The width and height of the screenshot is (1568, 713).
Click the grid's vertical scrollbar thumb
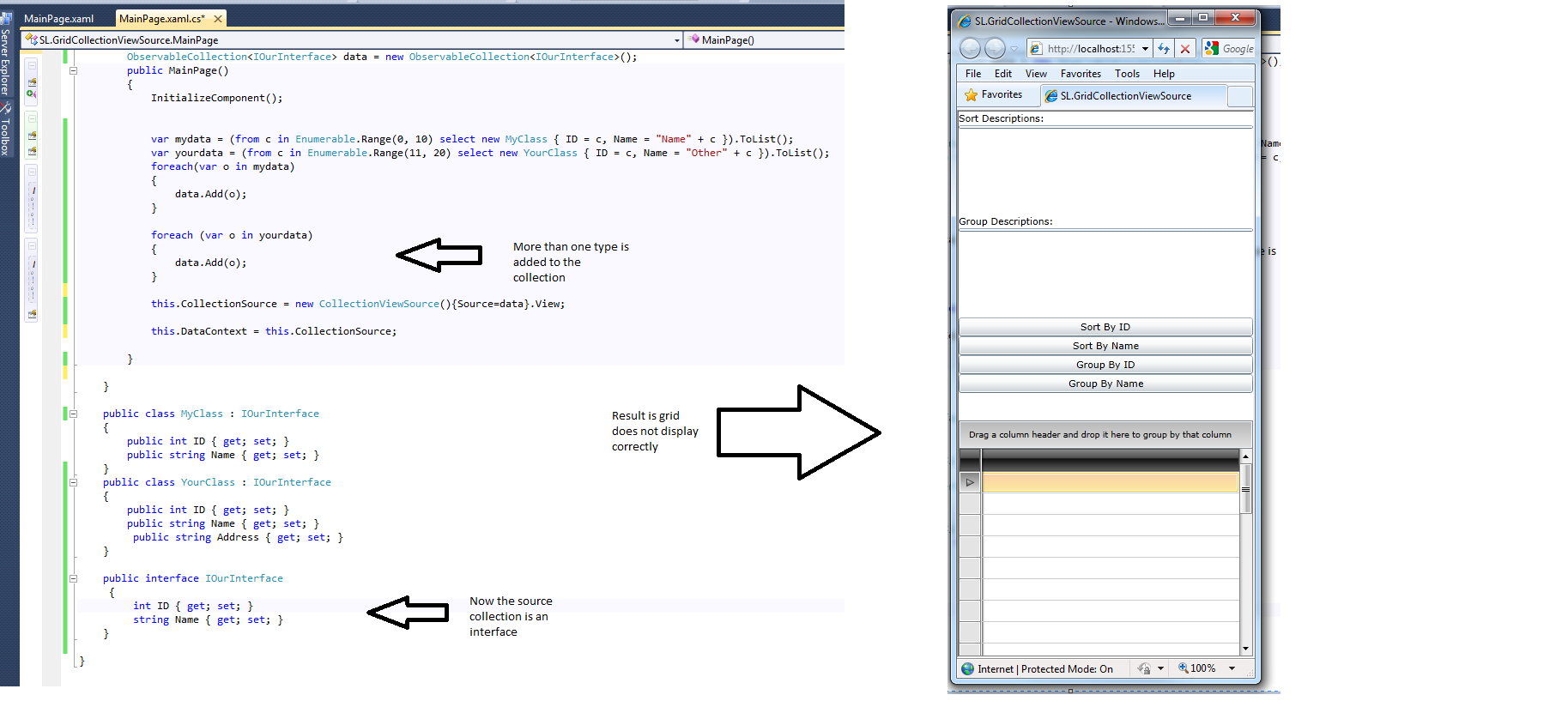(1245, 488)
